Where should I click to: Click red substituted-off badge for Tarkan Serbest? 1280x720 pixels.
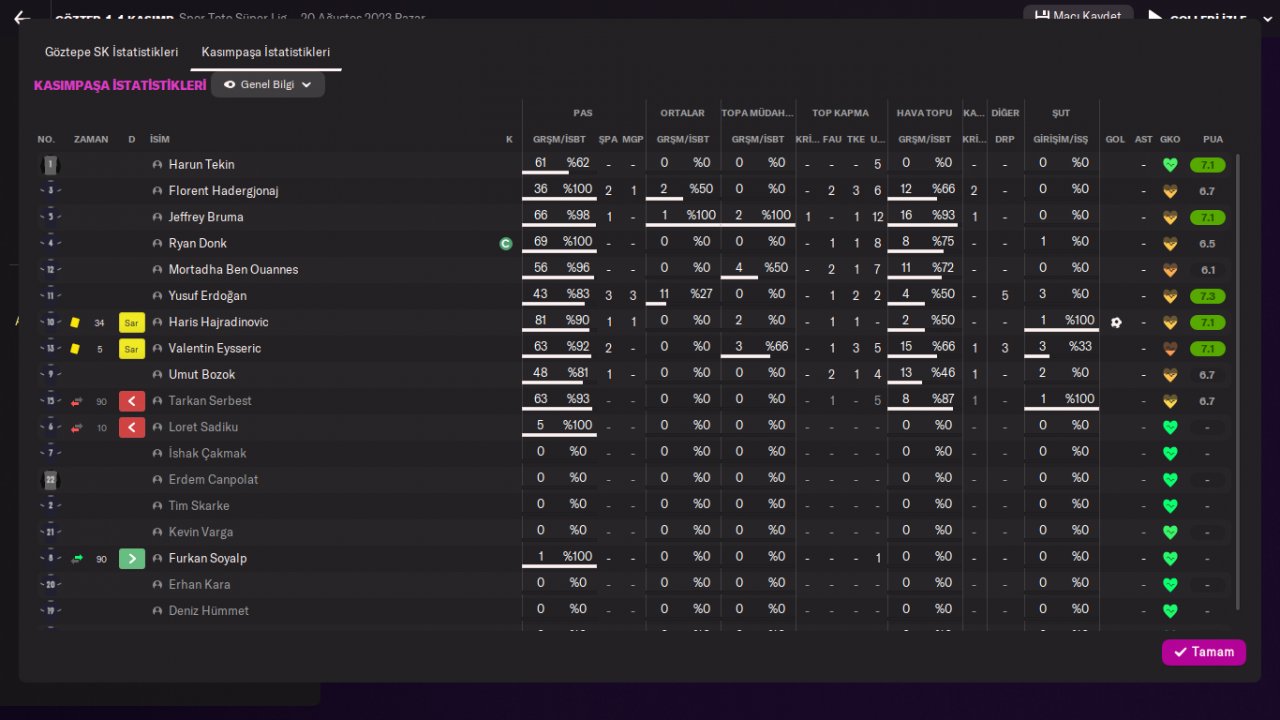click(x=132, y=401)
